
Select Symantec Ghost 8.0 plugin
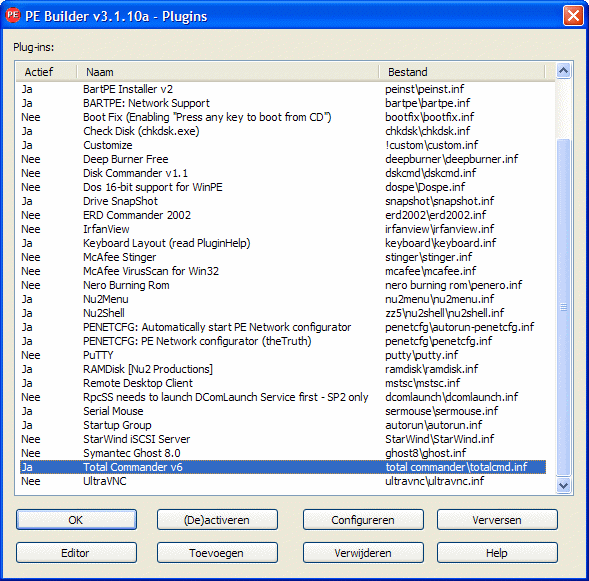[x=283, y=453]
